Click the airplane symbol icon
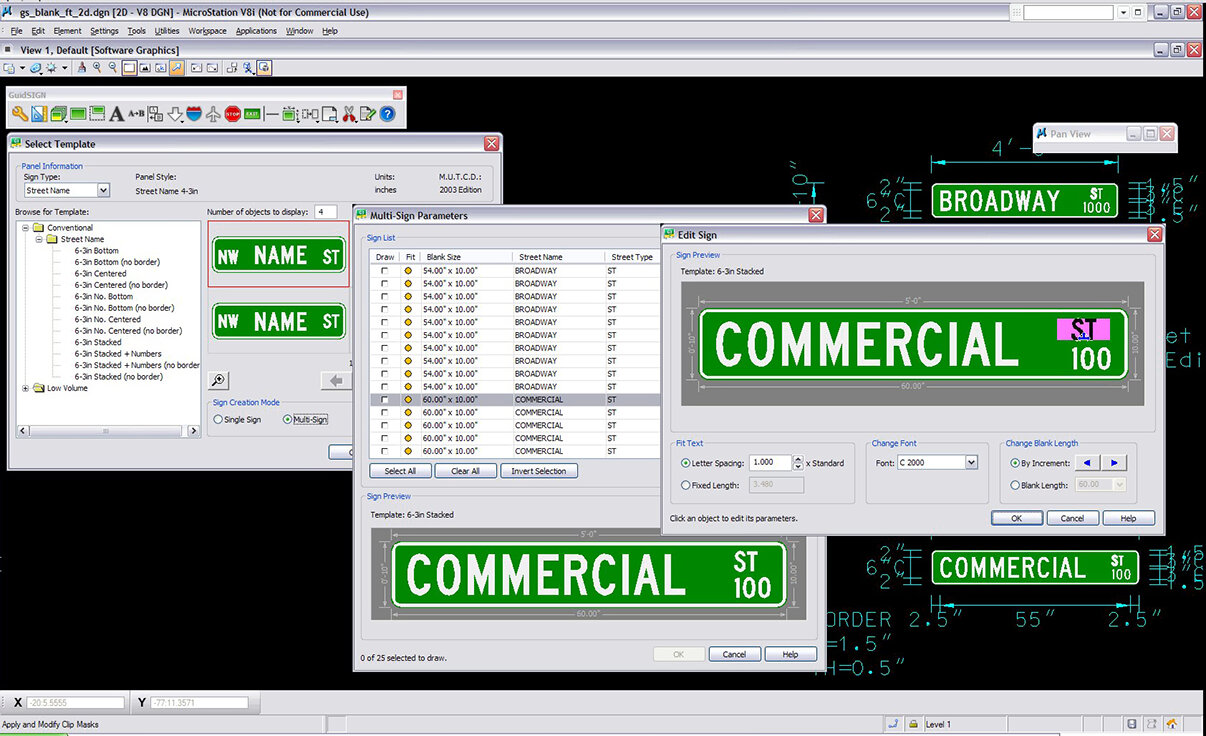1206x736 pixels. [x=212, y=114]
